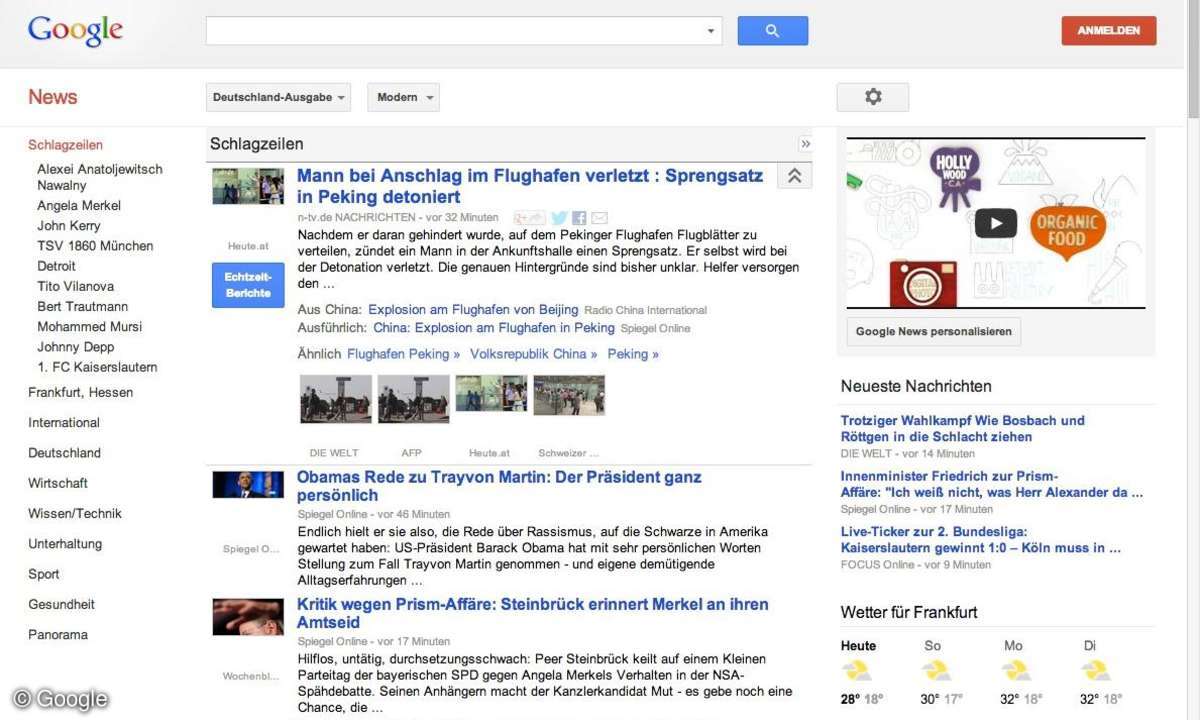This screenshot has width=1200, height=720.
Task: Open Live-Ticker 2. Bundesliga article
Action: [x=980, y=540]
